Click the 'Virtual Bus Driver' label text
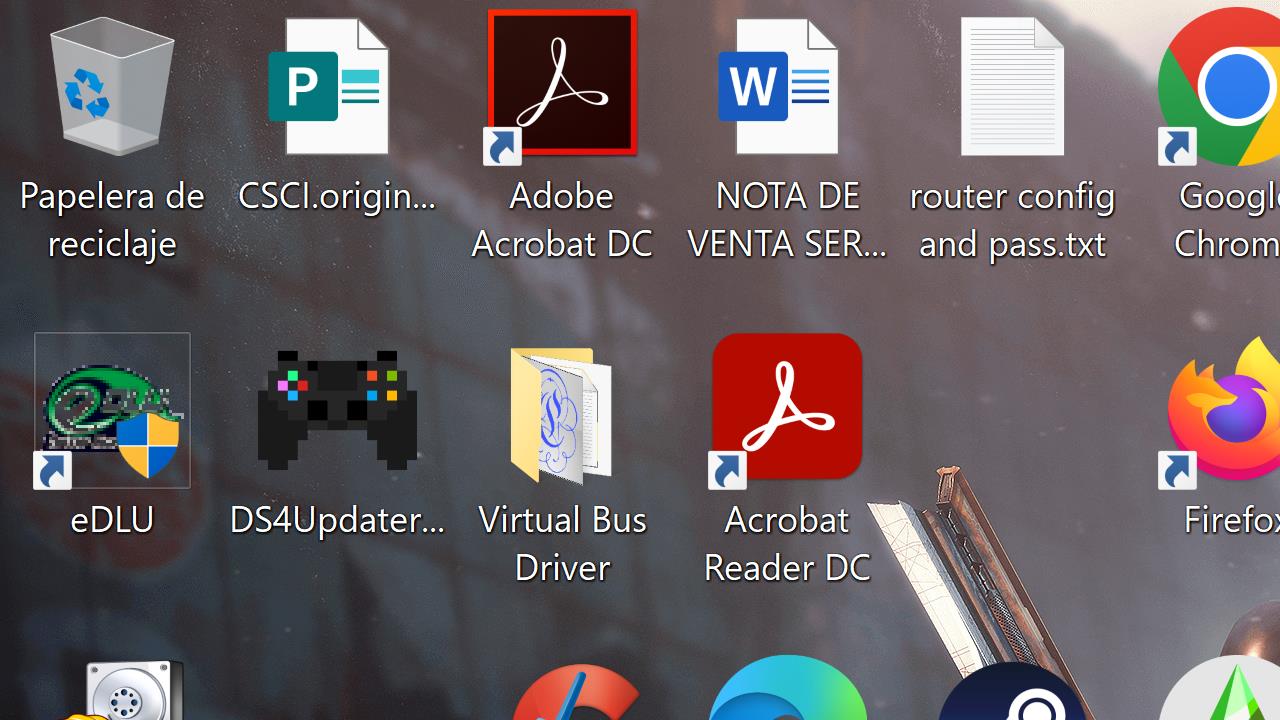 [x=562, y=543]
